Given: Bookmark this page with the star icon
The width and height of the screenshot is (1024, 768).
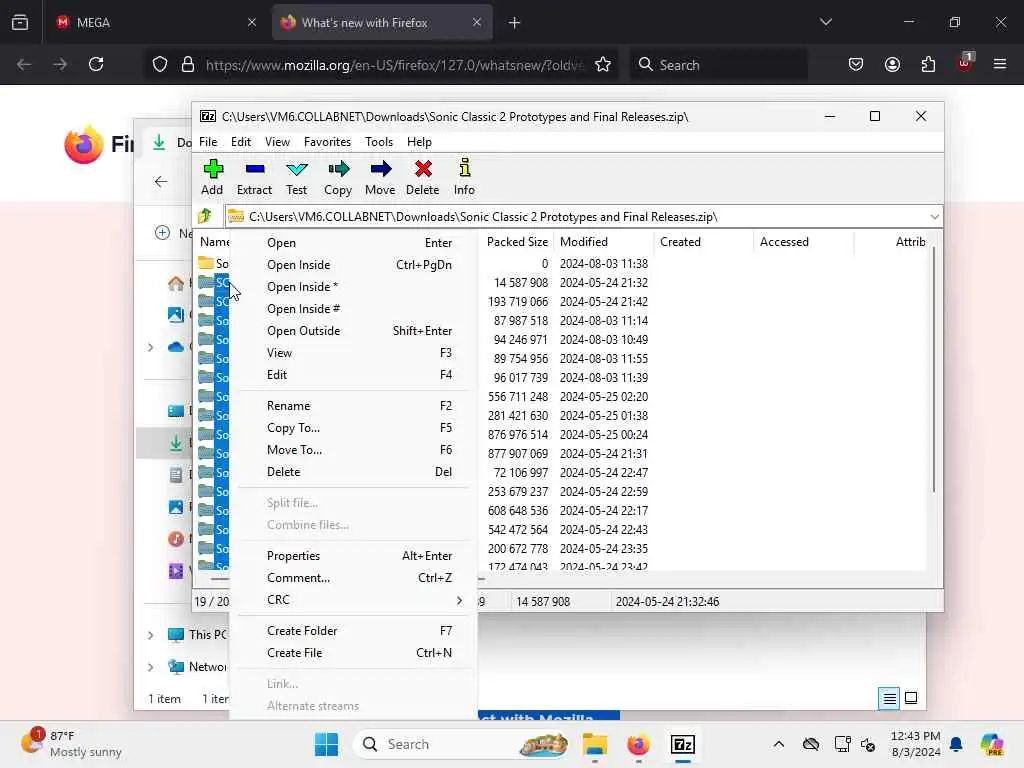Looking at the screenshot, I should coord(603,64).
